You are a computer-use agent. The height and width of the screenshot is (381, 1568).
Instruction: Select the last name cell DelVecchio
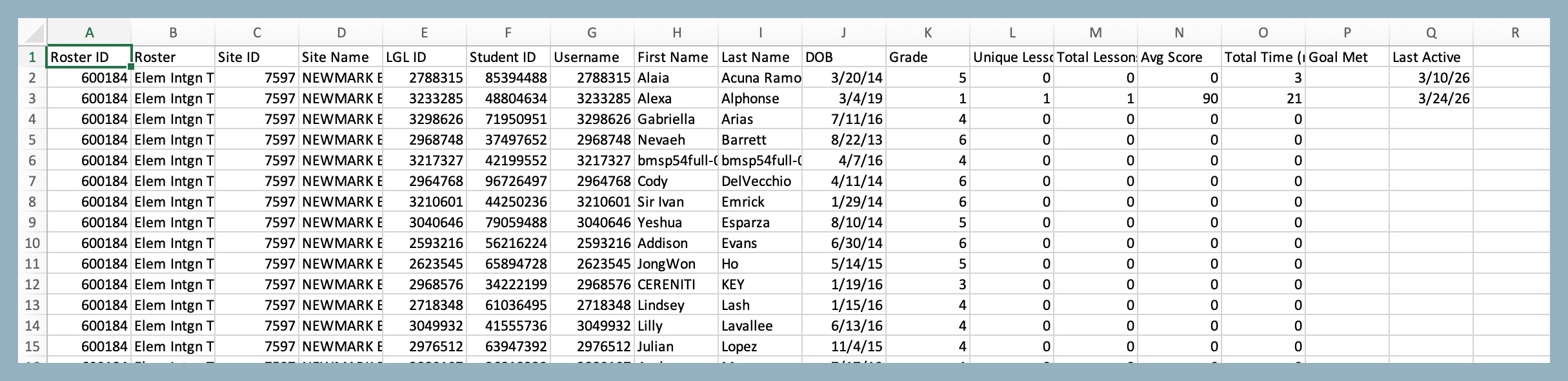coord(760,181)
